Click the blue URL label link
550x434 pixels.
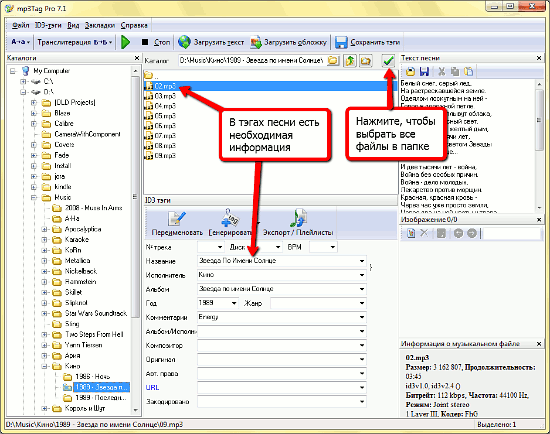pos(152,388)
